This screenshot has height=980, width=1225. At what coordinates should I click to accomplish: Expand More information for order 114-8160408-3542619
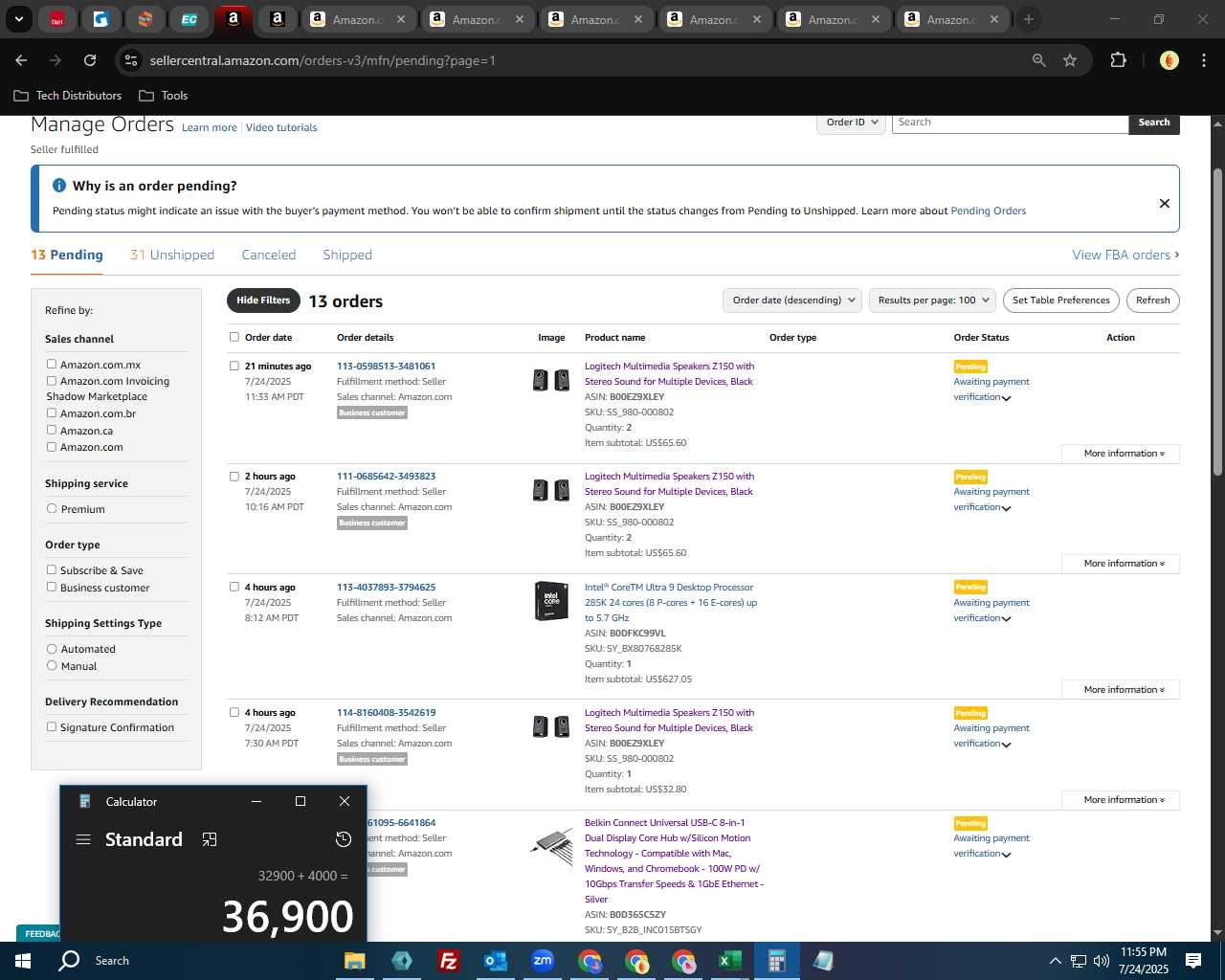(x=1121, y=800)
